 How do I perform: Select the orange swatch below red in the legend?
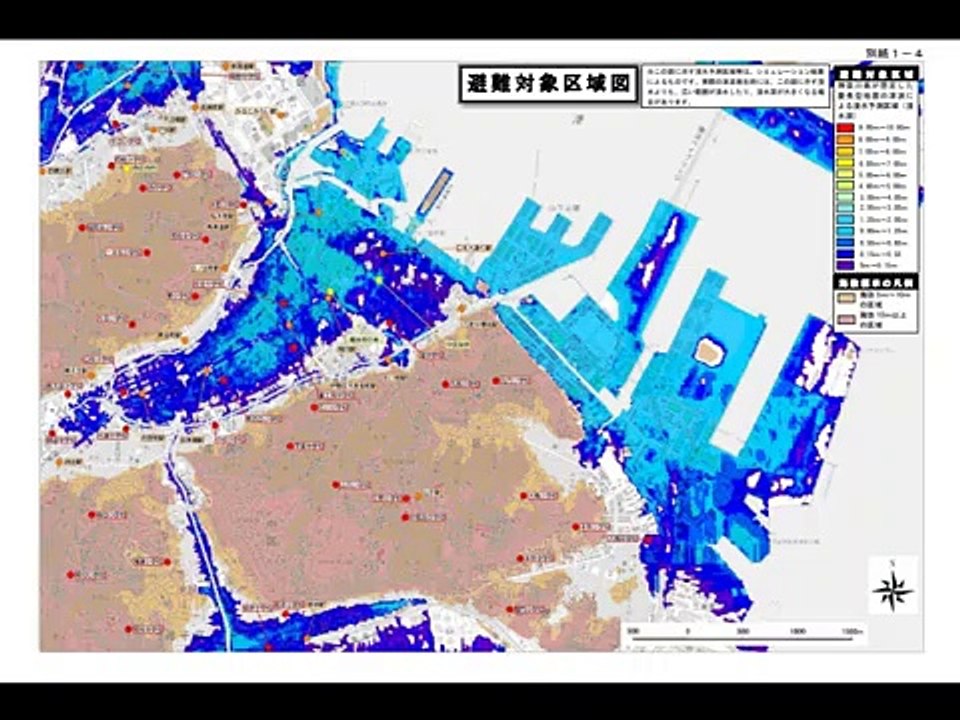pyautogui.click(x=846, y=140)
